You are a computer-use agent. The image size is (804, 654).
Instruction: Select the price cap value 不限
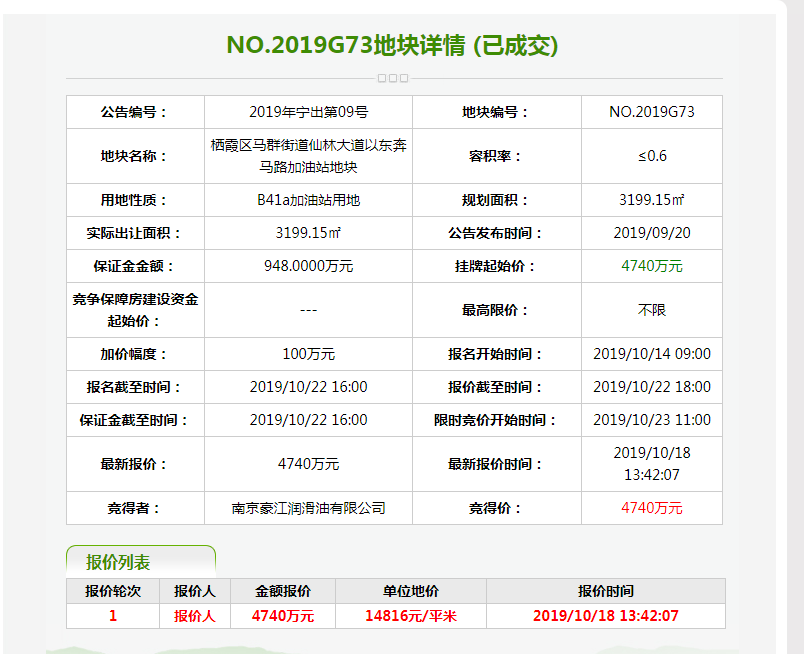point(652,310)
